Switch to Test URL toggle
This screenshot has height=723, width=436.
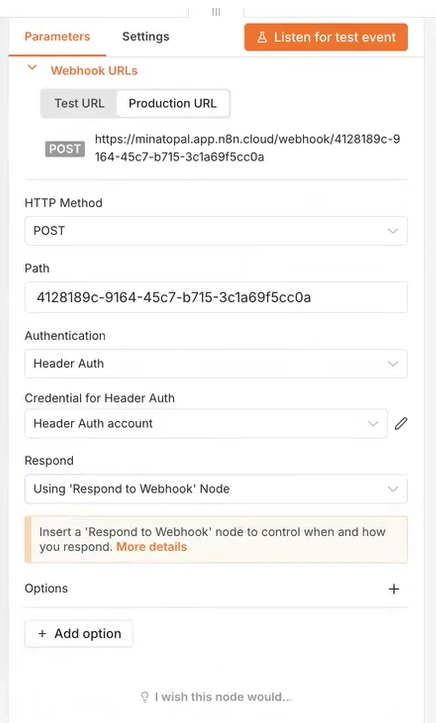(x=79, y=103)
